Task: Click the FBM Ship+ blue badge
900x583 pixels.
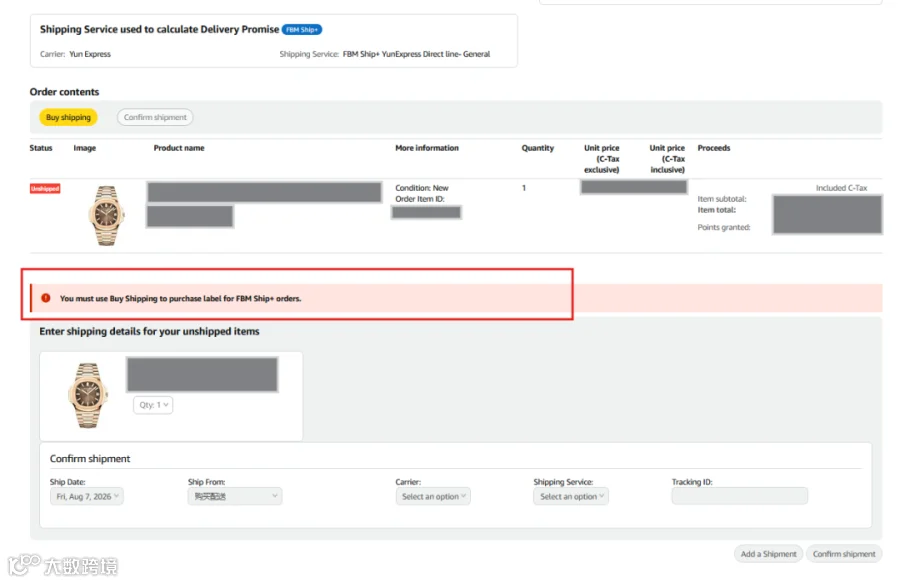Action: click(302, 29)
